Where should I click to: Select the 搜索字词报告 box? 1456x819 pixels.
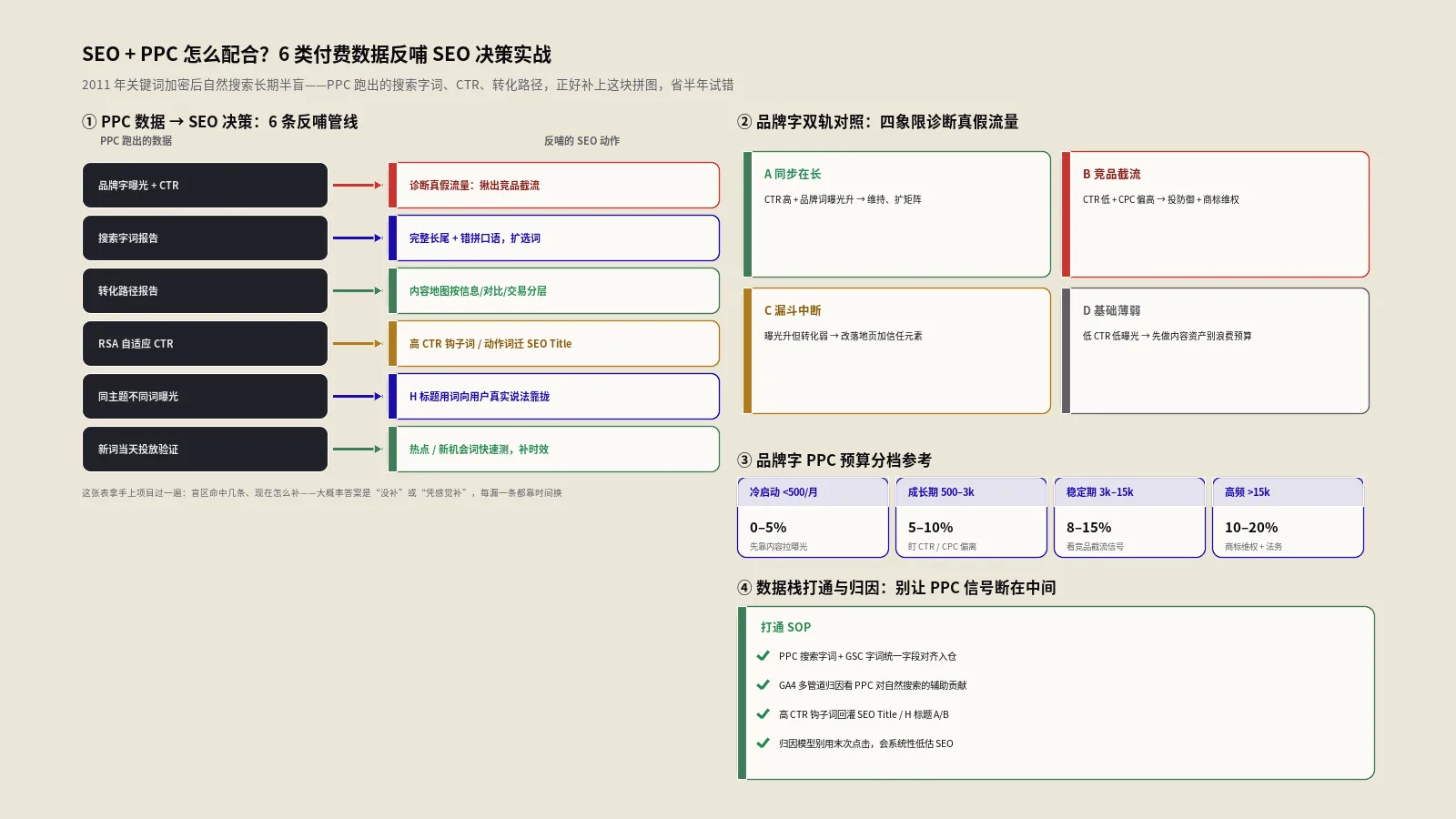coord(205,238)
